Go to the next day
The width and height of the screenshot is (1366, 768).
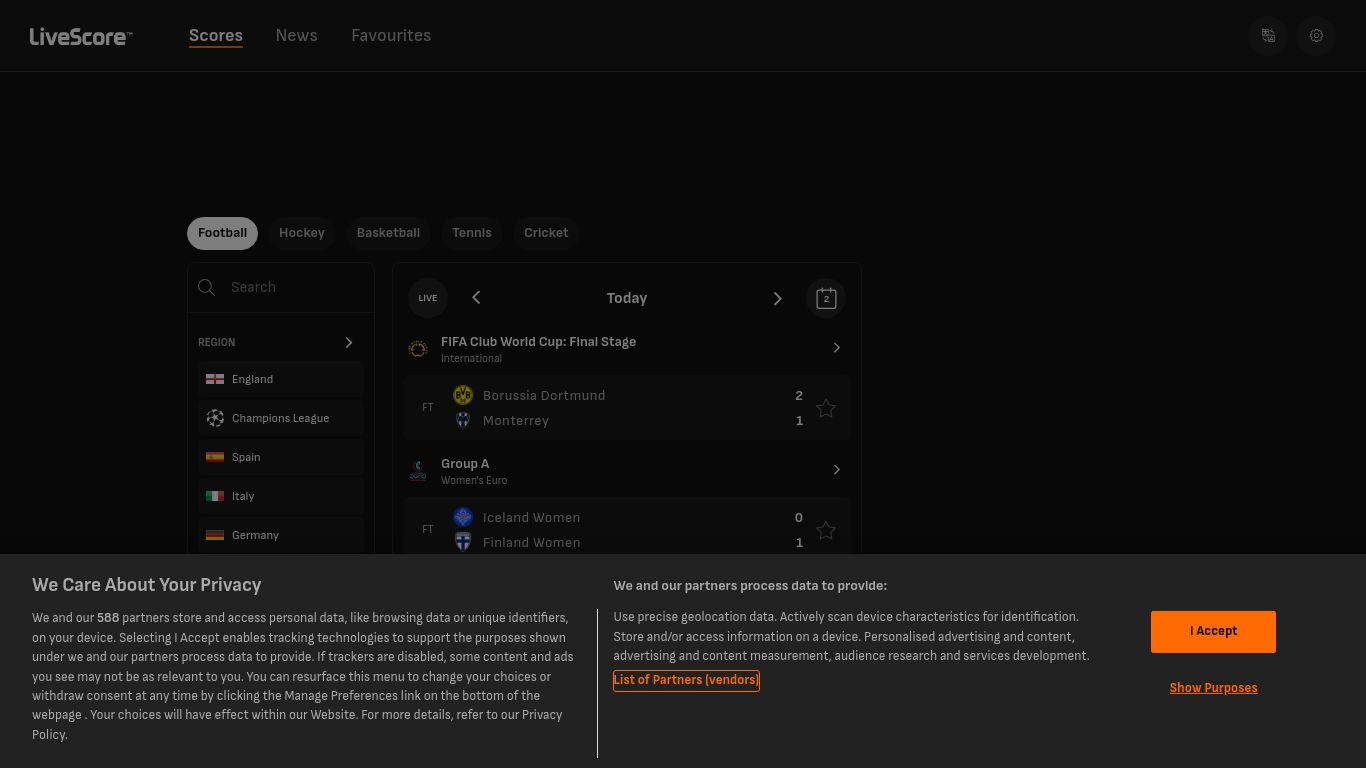tap(777, 298)
